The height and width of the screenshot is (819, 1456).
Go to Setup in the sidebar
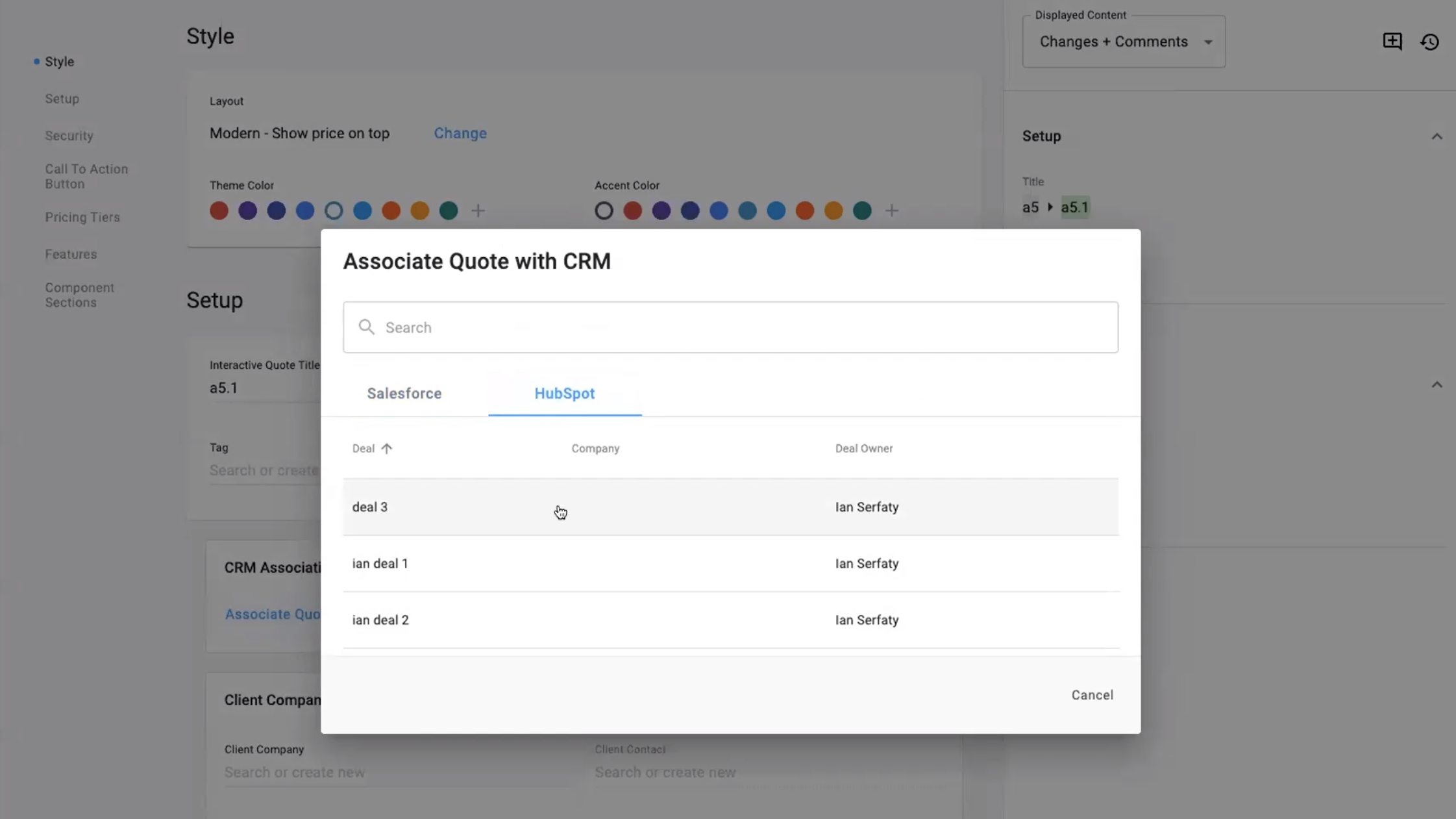tap(62, 99)
